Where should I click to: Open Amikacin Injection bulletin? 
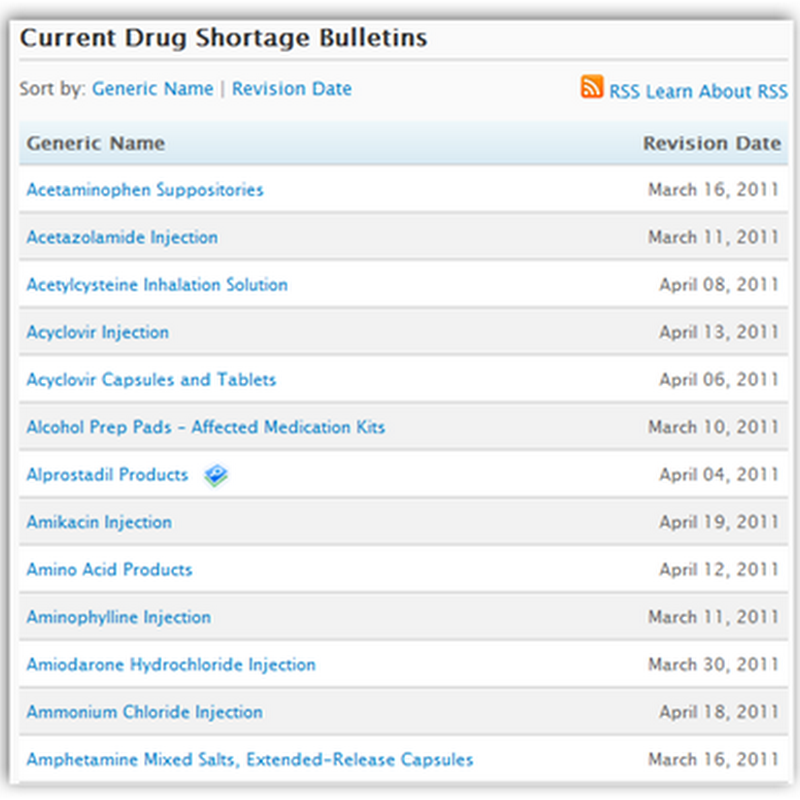[x=99, y=522]
